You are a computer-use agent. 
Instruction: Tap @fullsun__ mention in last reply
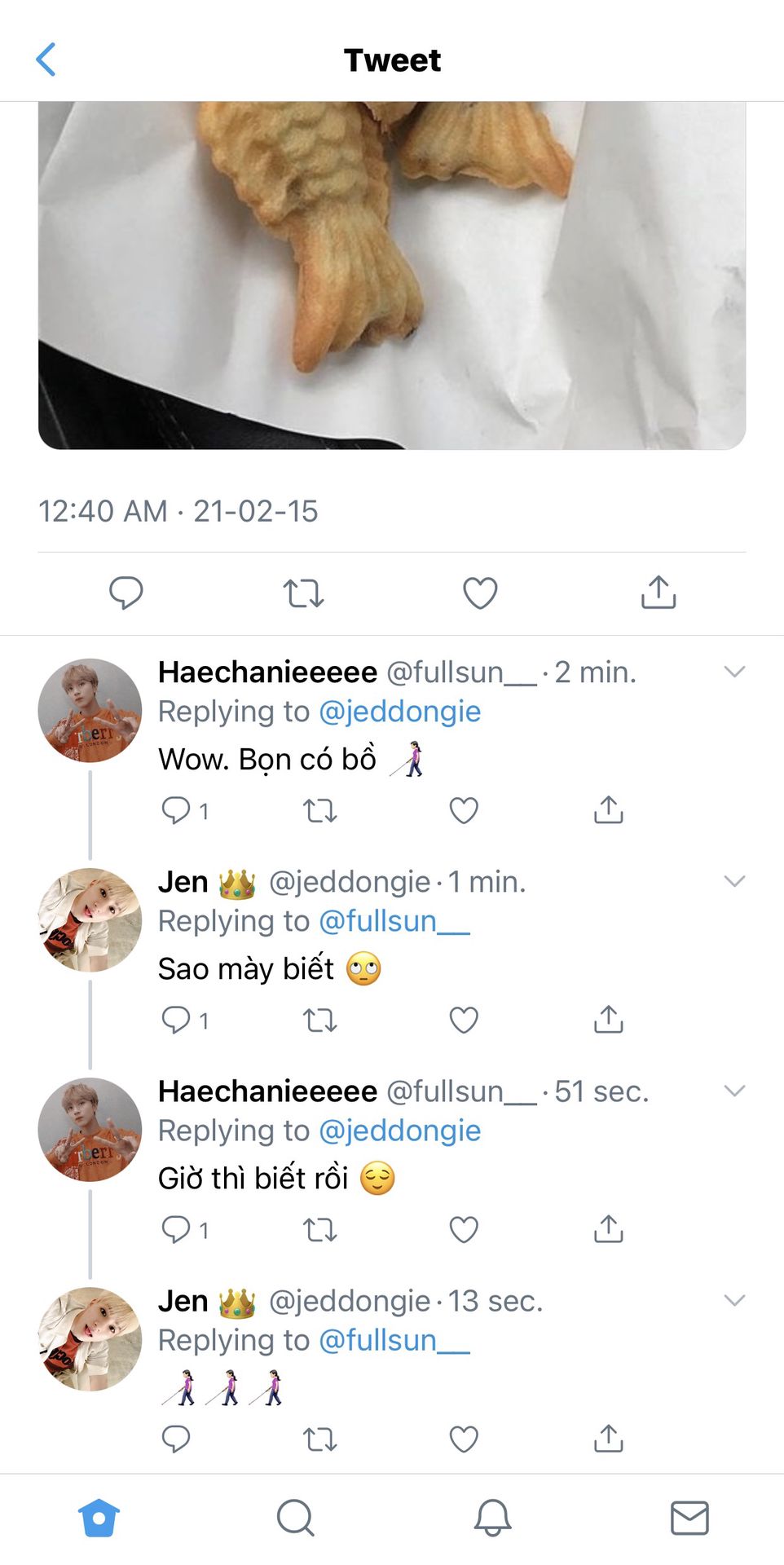pyautogui.click(x=394, y=1340)
